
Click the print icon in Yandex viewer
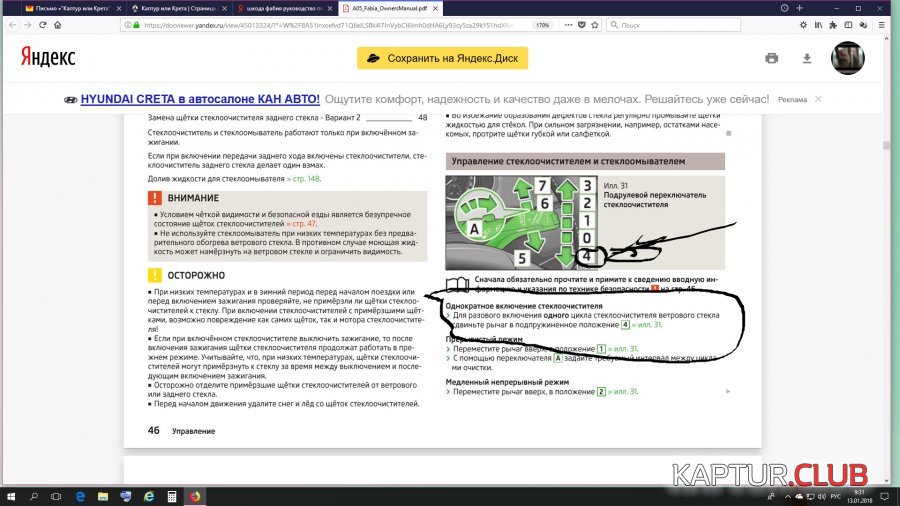pyautogui.click(x=772, y=58)
